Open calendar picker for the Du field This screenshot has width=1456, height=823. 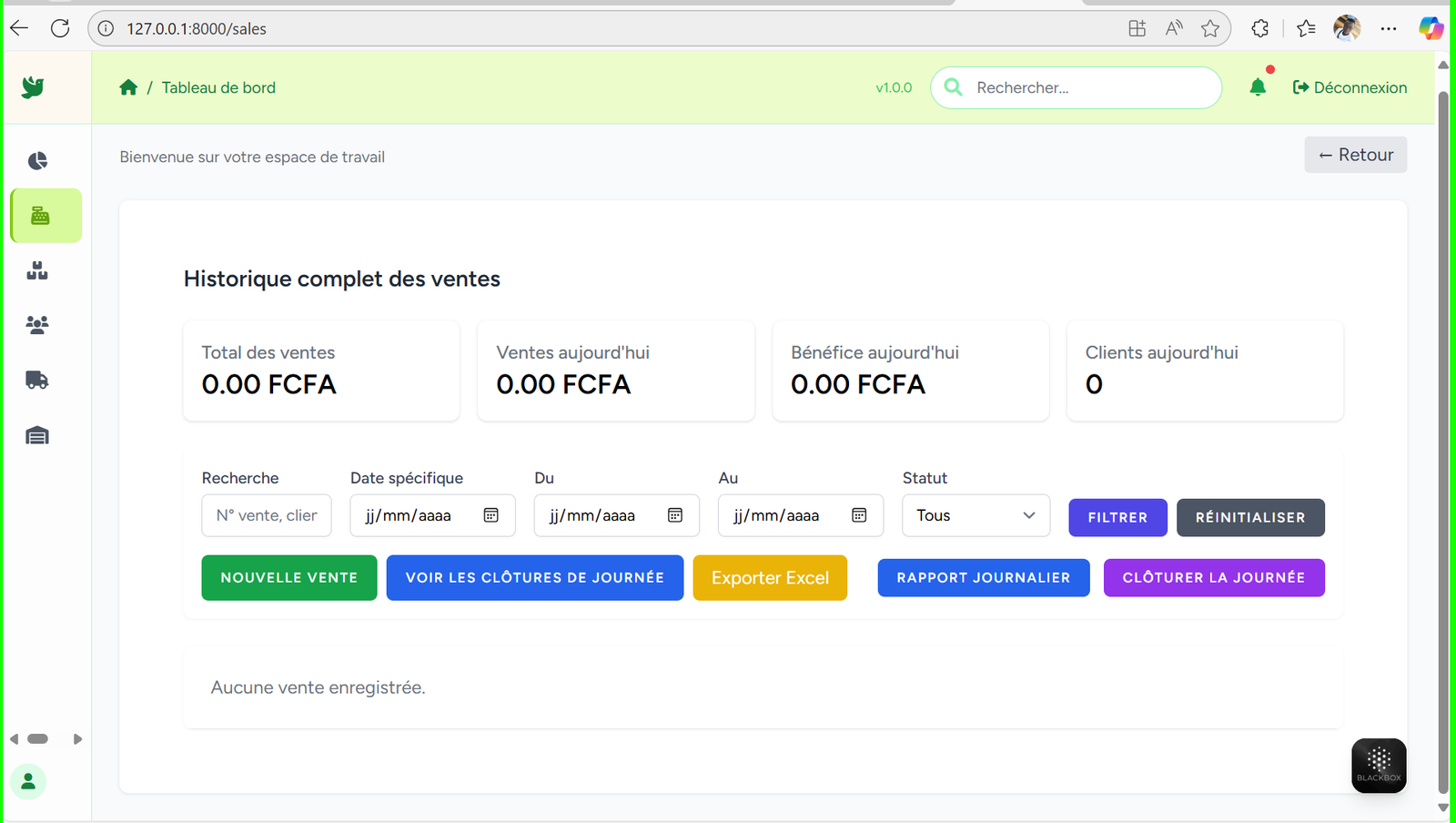675,515
